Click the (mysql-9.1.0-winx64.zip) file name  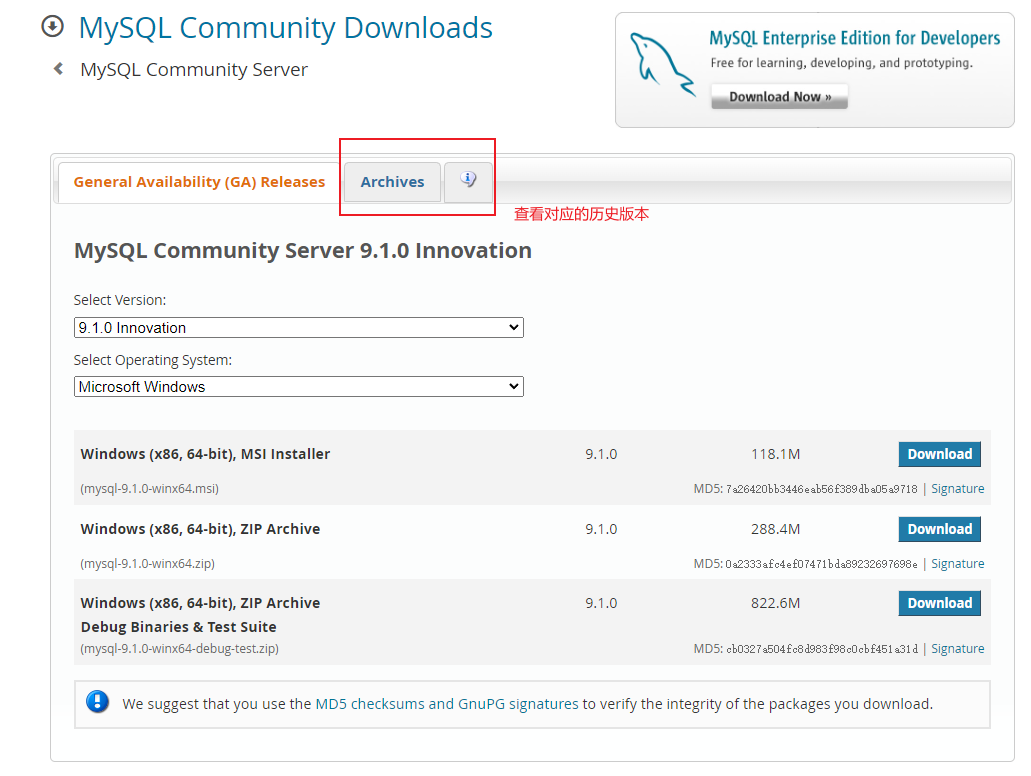click(147, 564)
